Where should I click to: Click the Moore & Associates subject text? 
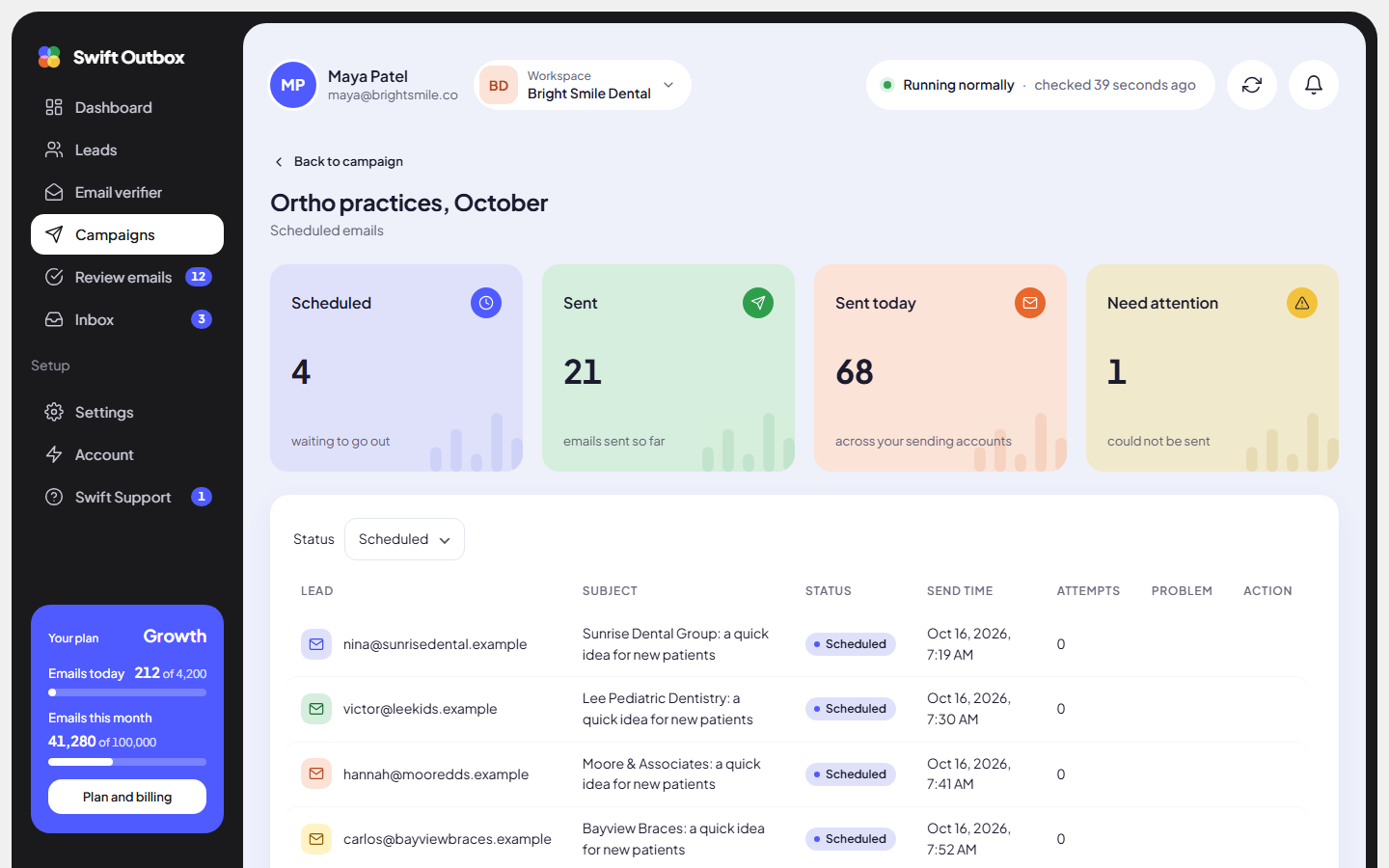(x=671, y=773)
